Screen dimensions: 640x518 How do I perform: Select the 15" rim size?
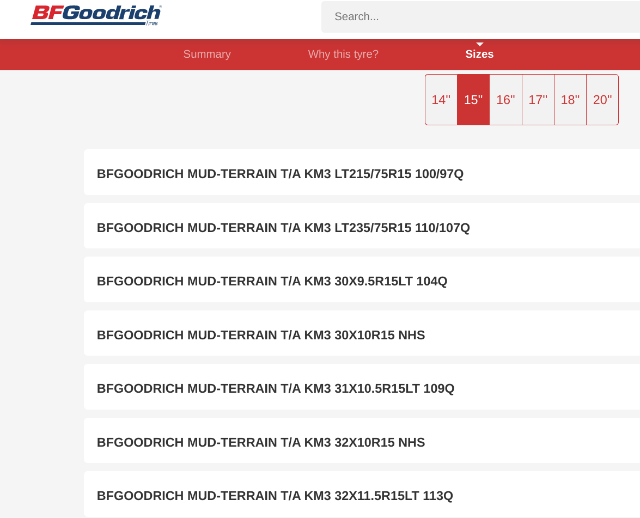point(473,100)
